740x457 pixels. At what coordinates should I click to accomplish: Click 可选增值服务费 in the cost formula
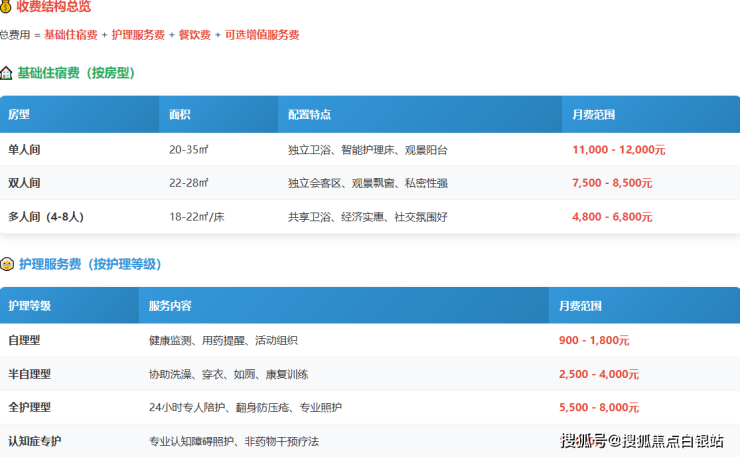tap(262, 35)
